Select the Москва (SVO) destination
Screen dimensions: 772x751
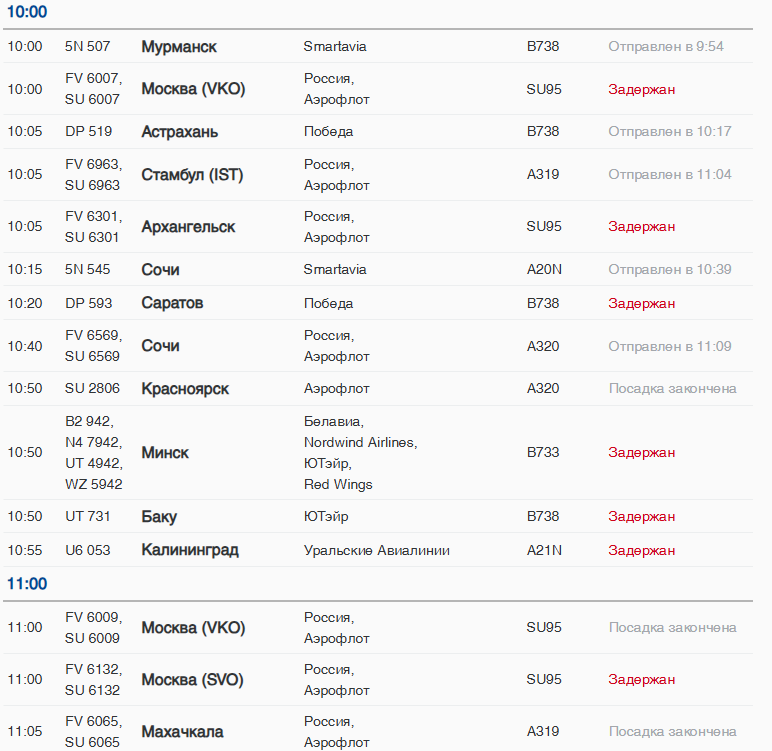click(192, 680)
